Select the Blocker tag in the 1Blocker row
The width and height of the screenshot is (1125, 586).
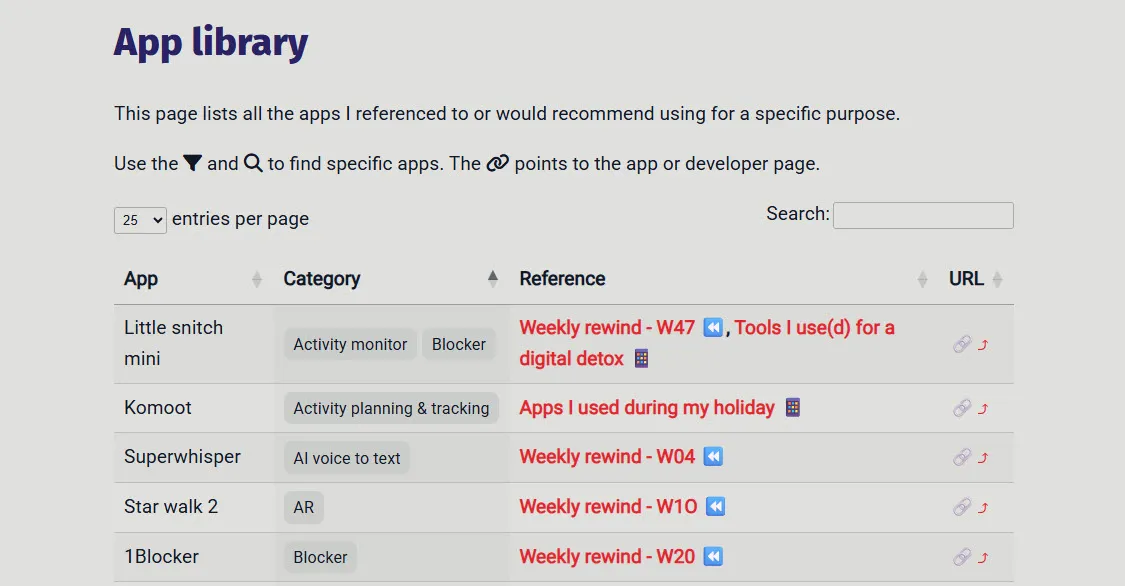pyautogui.click(x=320, y=557)
